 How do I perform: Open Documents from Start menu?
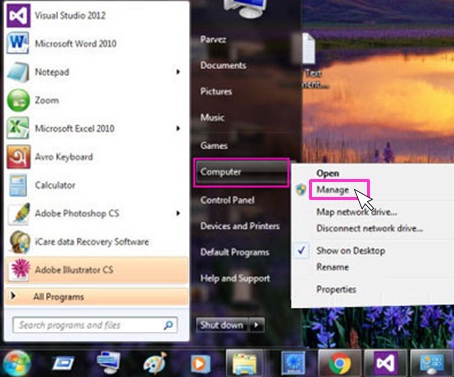tap(223, 65)
